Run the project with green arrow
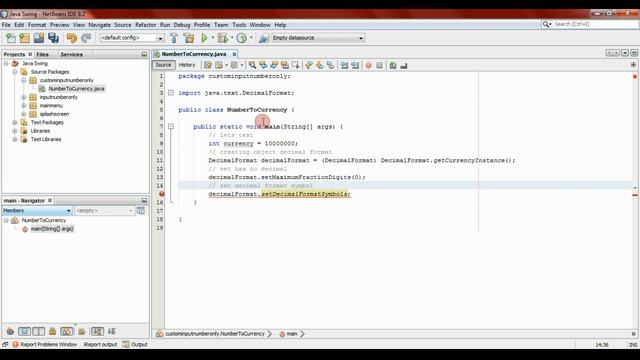This screenshot has height=360, width=640. click(x=204, y=38)
